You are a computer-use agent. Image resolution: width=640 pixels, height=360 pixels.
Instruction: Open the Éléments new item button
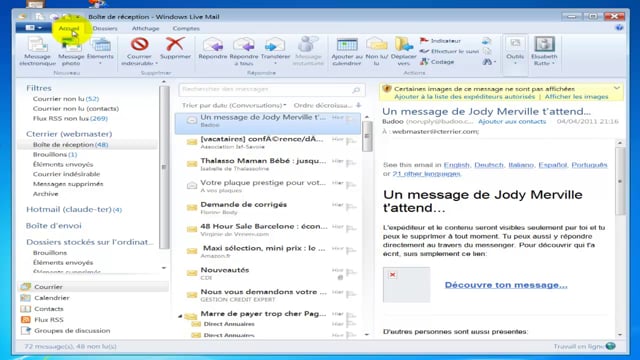(100, 51)
